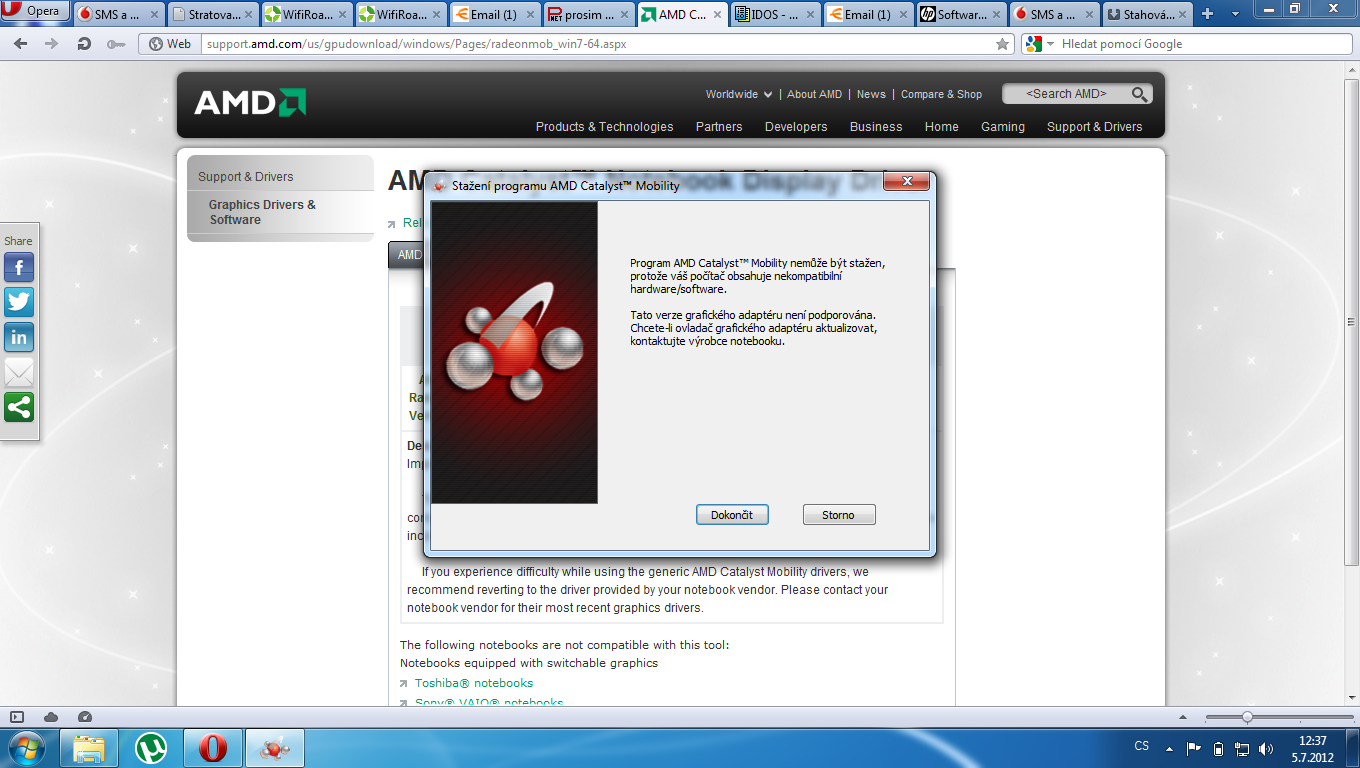Open the network icon in system tray
The width and height of the screenshot is (1360, 768).
click(x=1242, y=748)
